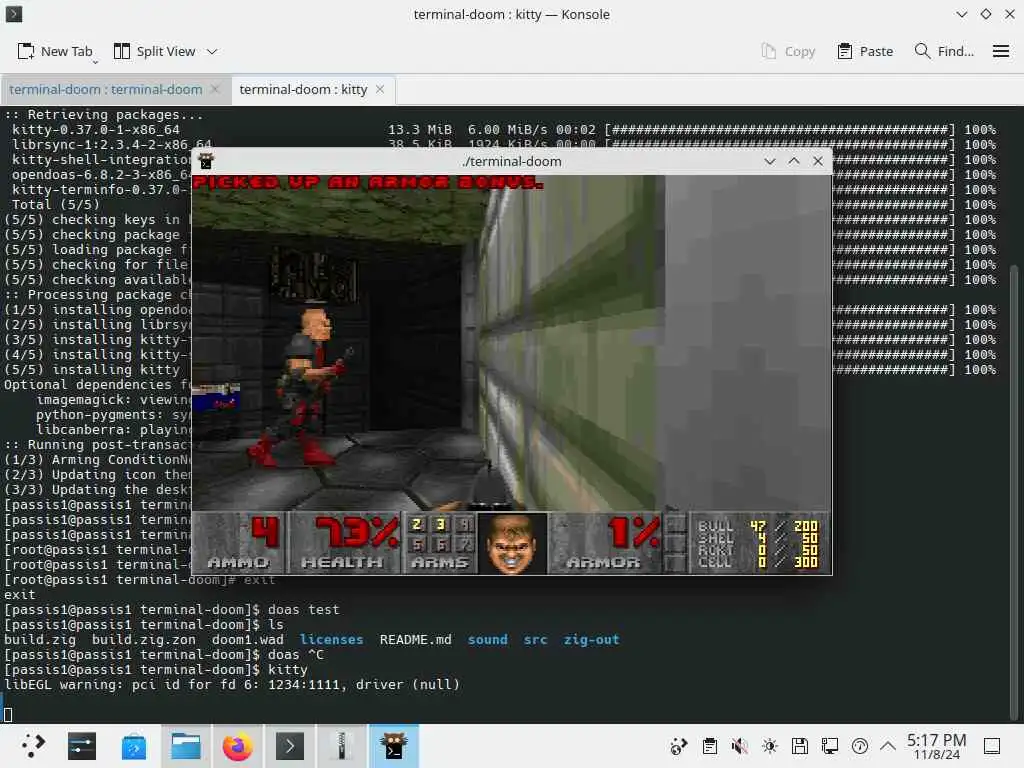Viewport: 1024px width, 768px height.
Task: Open the brightness tray icon
Action: pyautogui.click(x=769, y=746)
